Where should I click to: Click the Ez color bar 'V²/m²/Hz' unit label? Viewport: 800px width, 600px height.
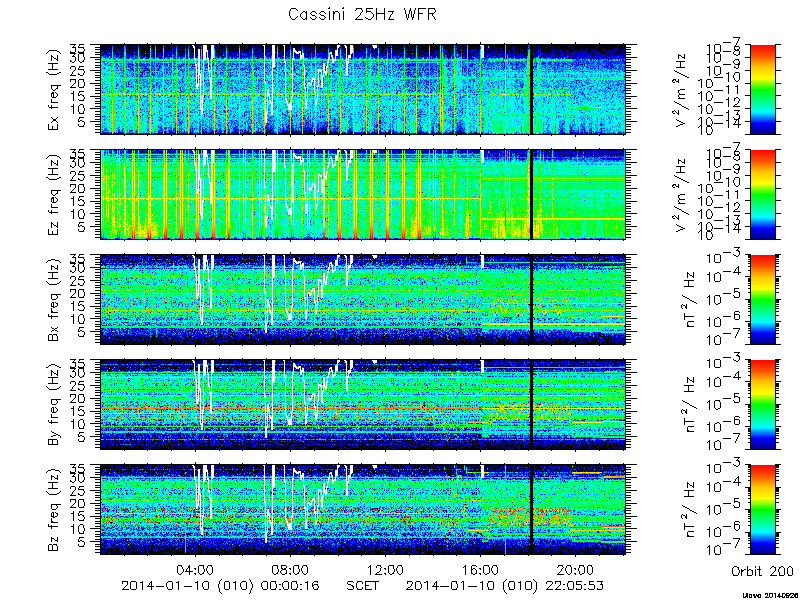[683, 194]
